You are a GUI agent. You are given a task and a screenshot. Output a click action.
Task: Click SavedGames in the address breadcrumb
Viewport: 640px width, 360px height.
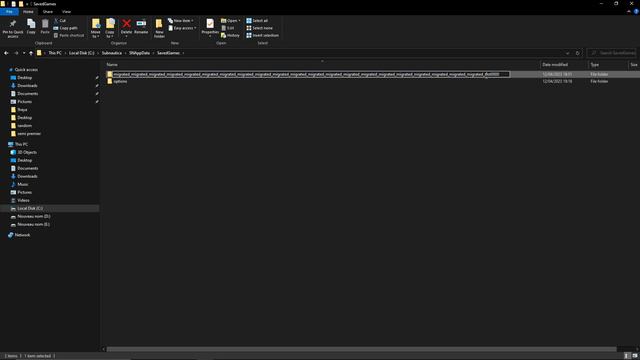(168, 53)
